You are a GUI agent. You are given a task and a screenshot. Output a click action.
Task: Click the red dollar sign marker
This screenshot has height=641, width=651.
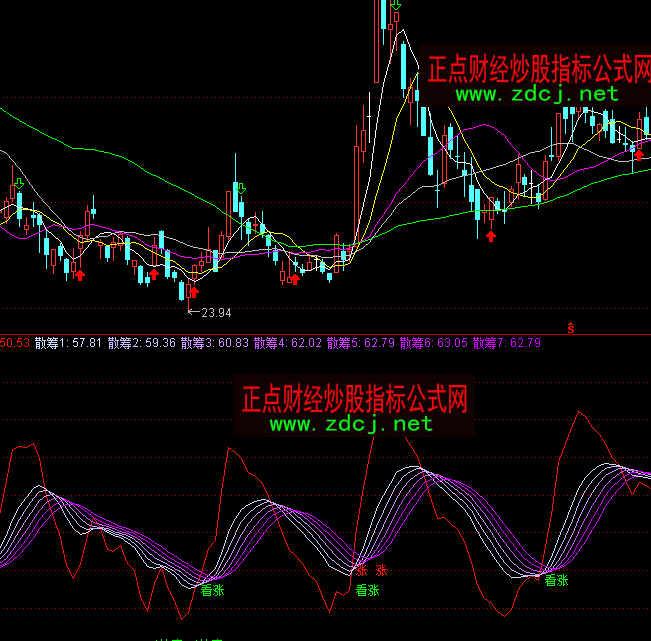(x=571, y=327)
